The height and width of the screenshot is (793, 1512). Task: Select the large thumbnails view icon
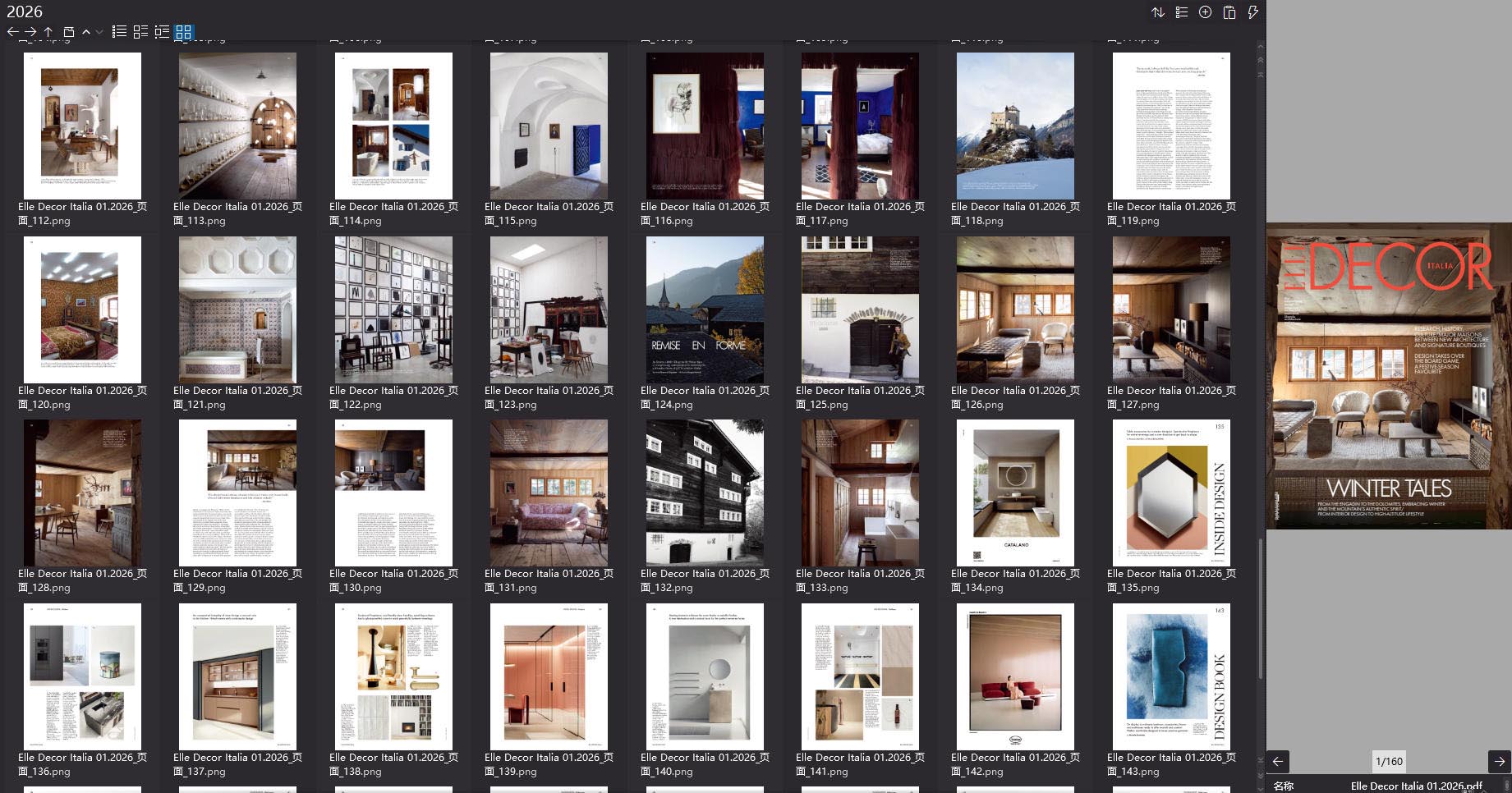184,32
